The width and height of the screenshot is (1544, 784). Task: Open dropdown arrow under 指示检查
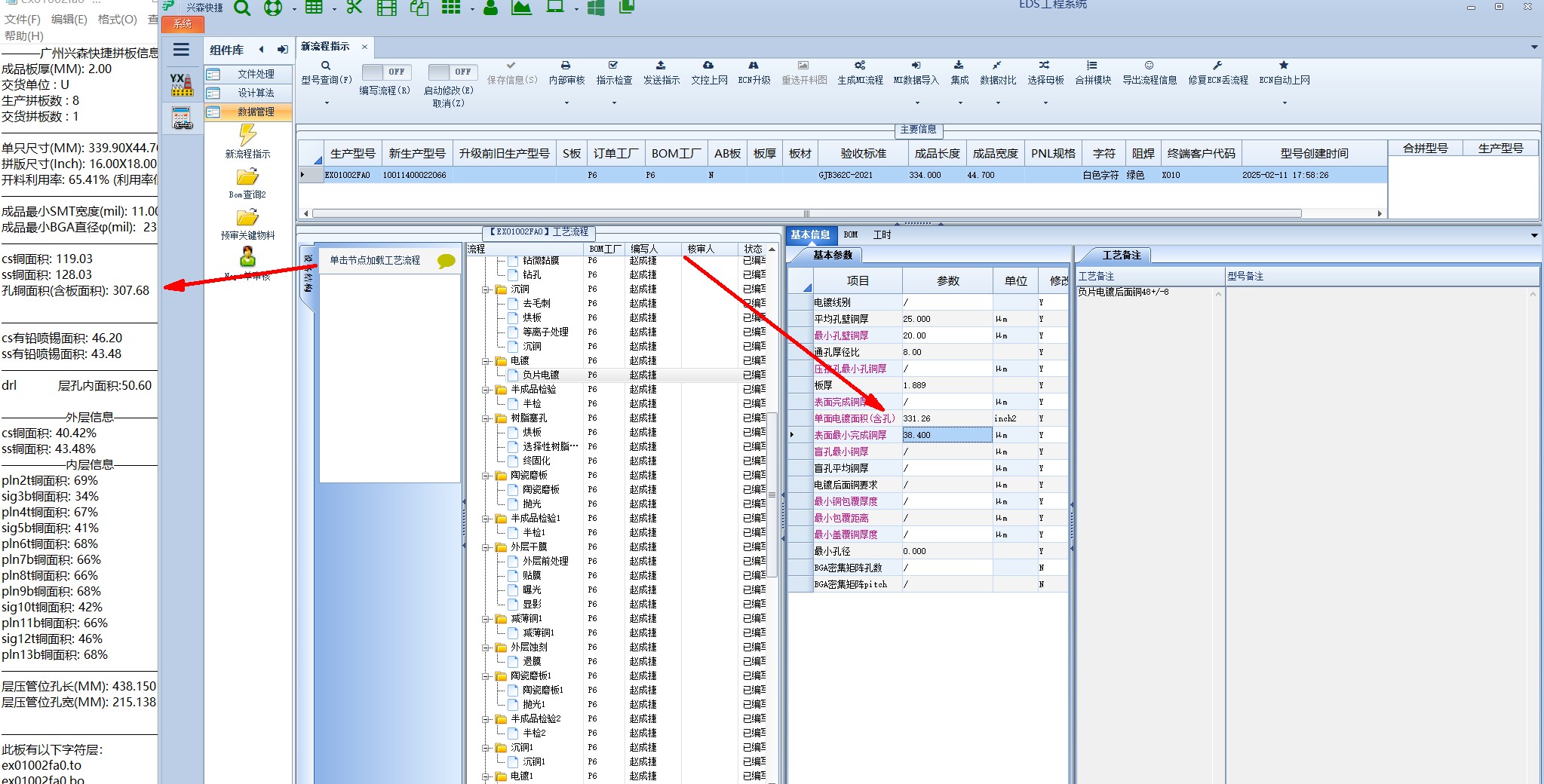pos(614,103)
